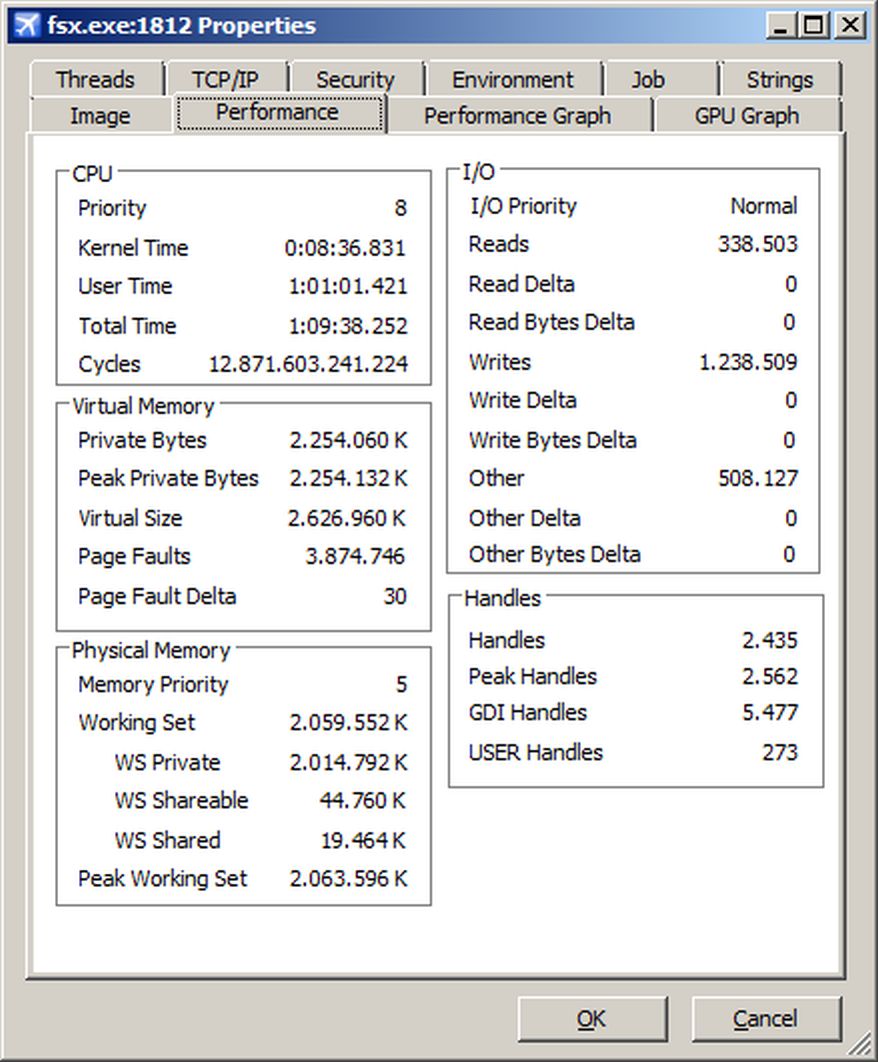Click the OK button
The image size is (878, 1062).
coord(592,1019)
